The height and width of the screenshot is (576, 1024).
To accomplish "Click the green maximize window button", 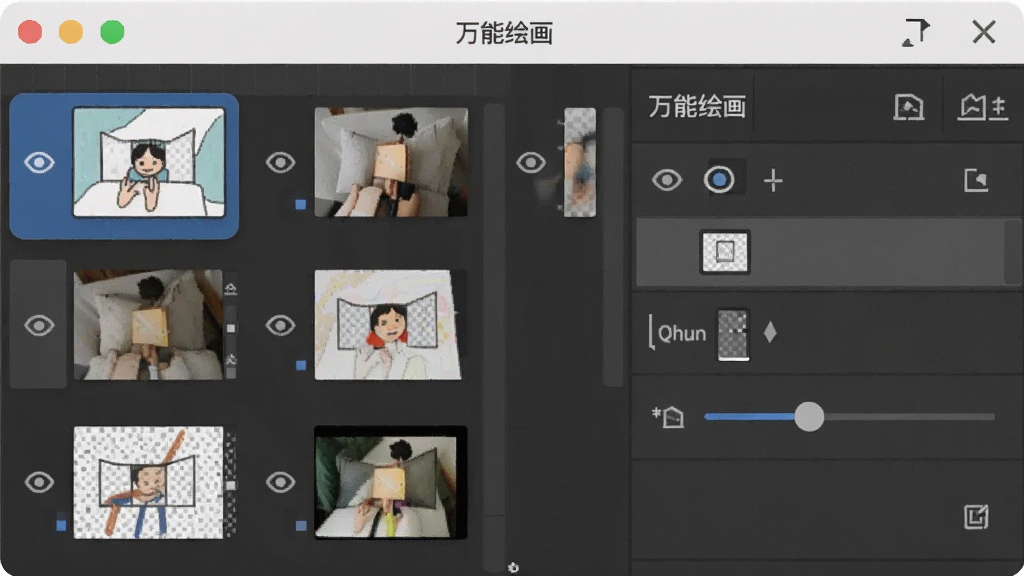I will tap(112, 32).
